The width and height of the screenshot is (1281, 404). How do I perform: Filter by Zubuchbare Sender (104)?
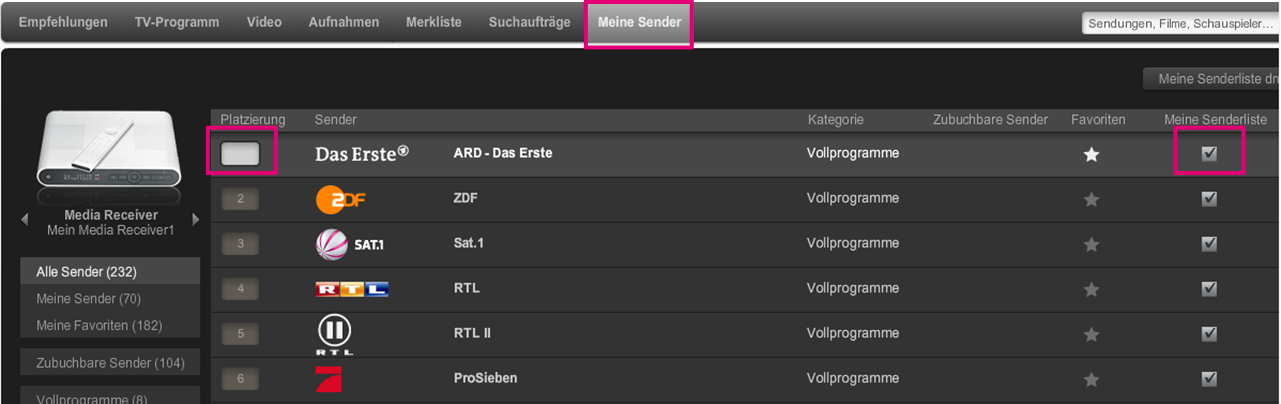tap(108, 362)
